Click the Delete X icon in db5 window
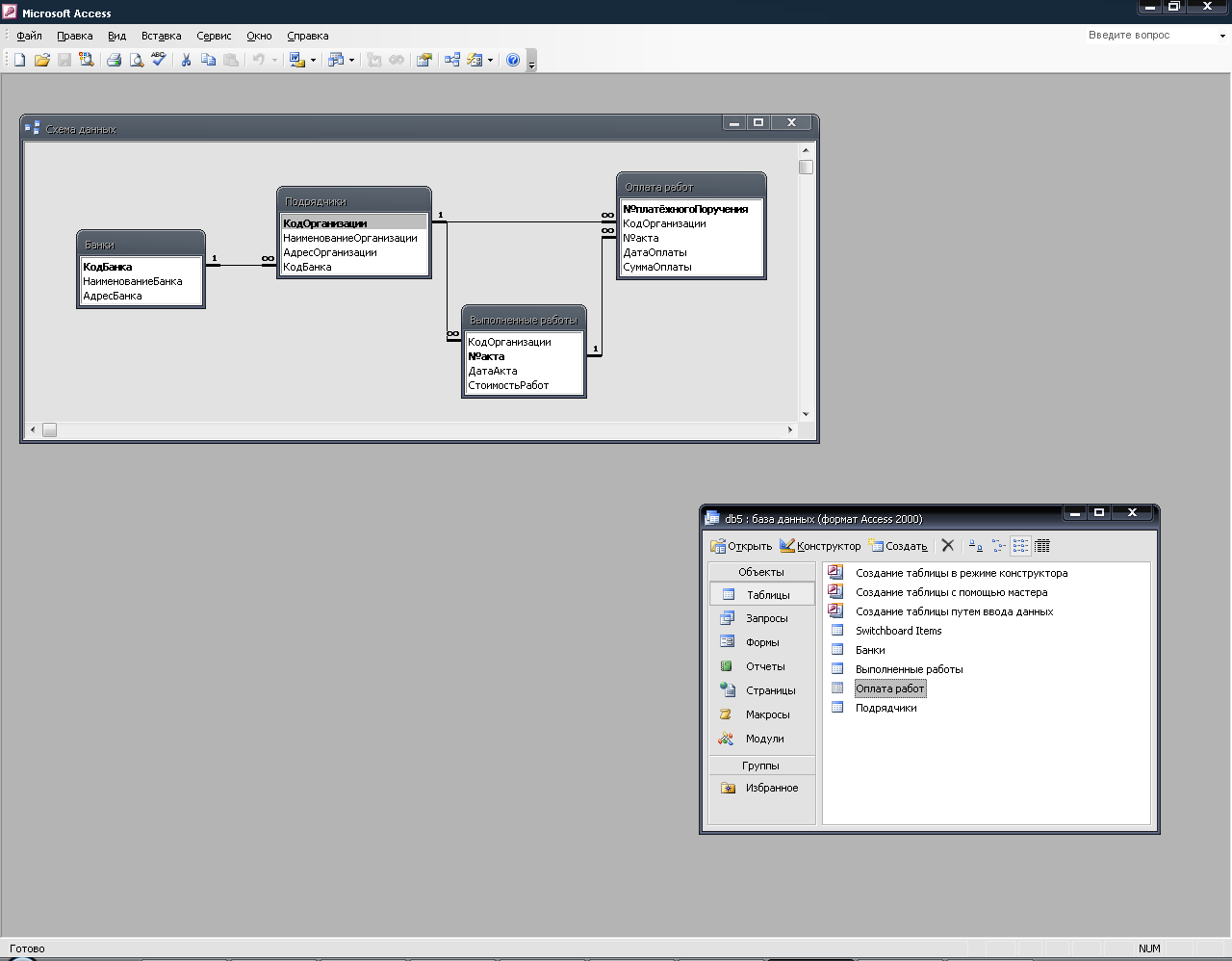 tap(947, 545)
